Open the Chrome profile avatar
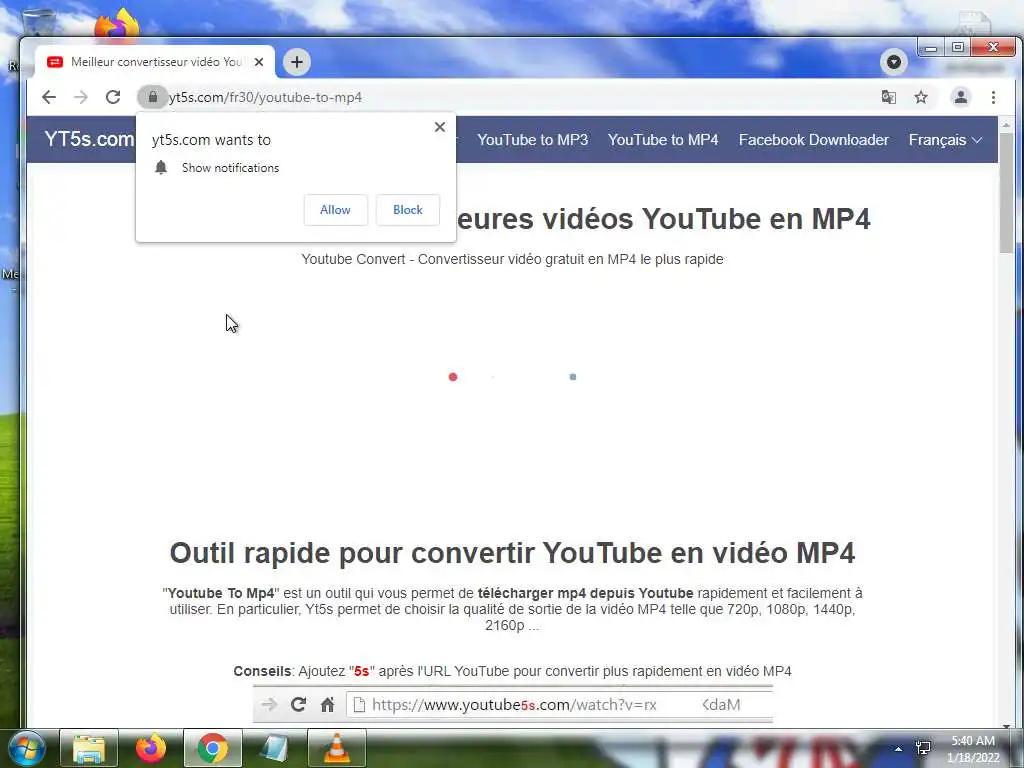 pyautogui.click(x=961, y=97)
